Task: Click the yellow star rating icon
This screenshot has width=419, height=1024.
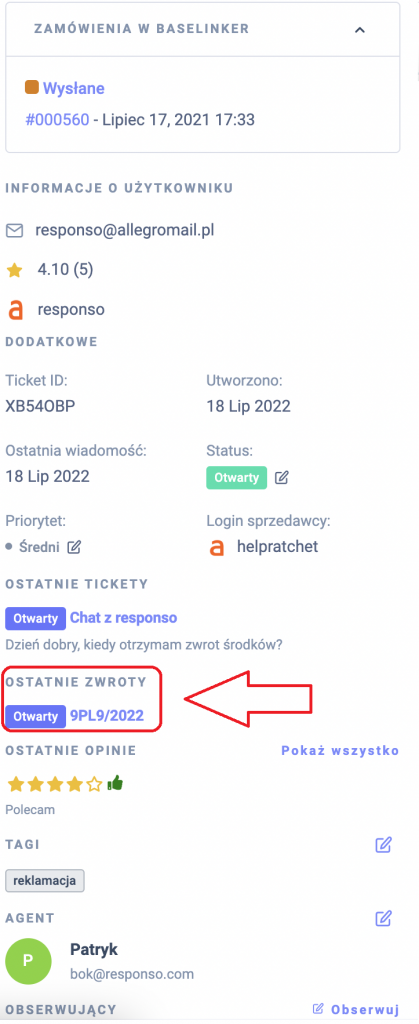Action: pyautogui.click(x=14, y=270)
